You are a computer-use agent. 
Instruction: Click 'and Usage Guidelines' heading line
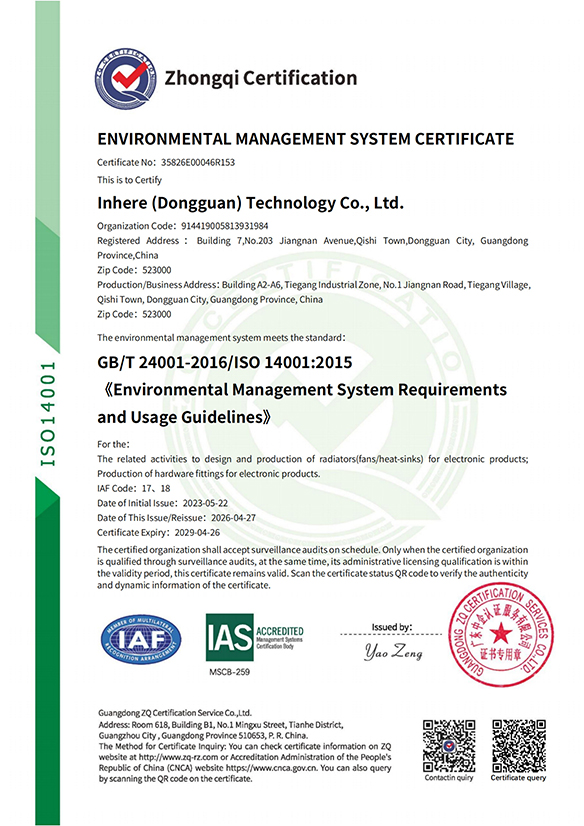[185, 418]
